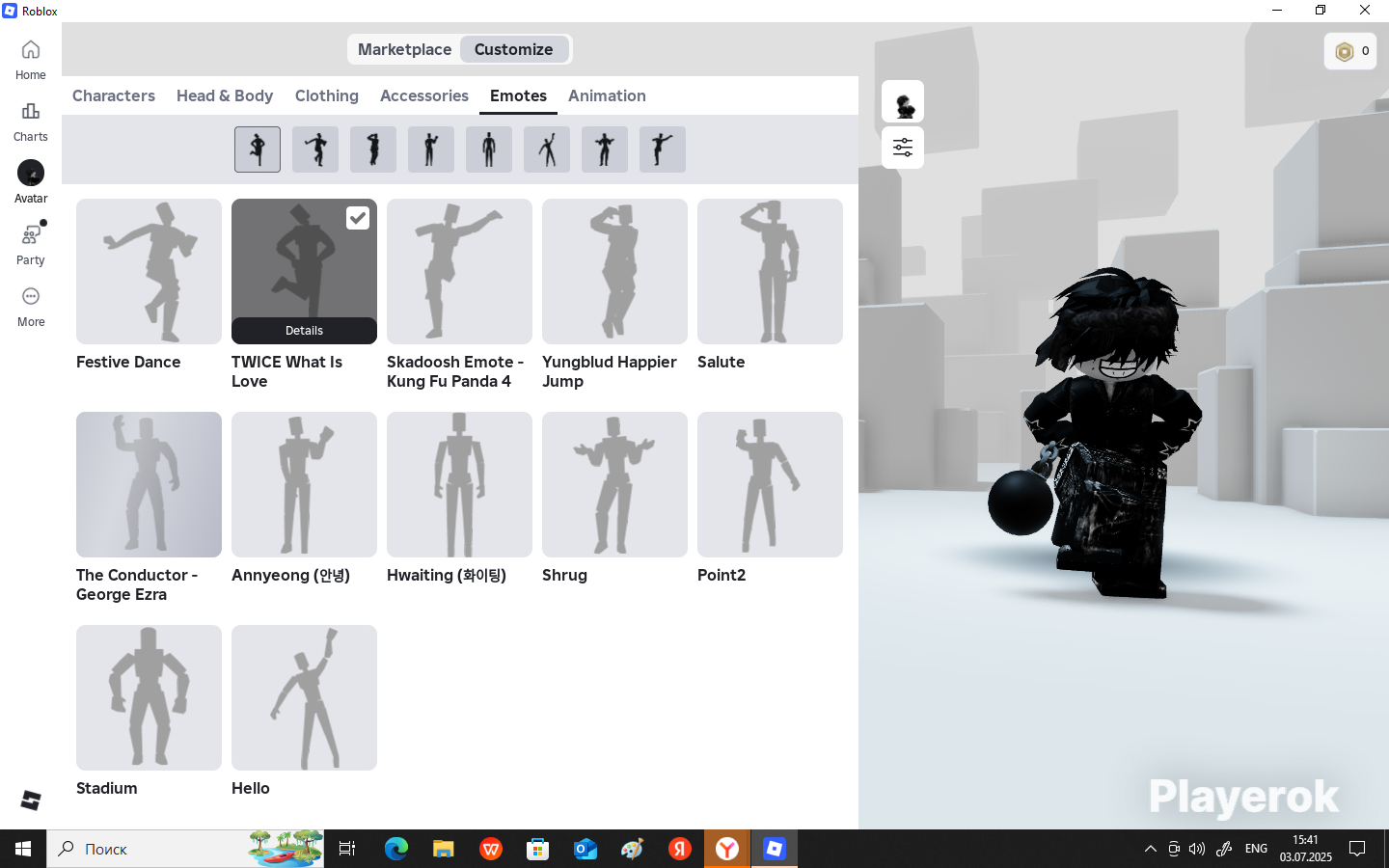Open the More menu in the sidebar

[31, 307]
